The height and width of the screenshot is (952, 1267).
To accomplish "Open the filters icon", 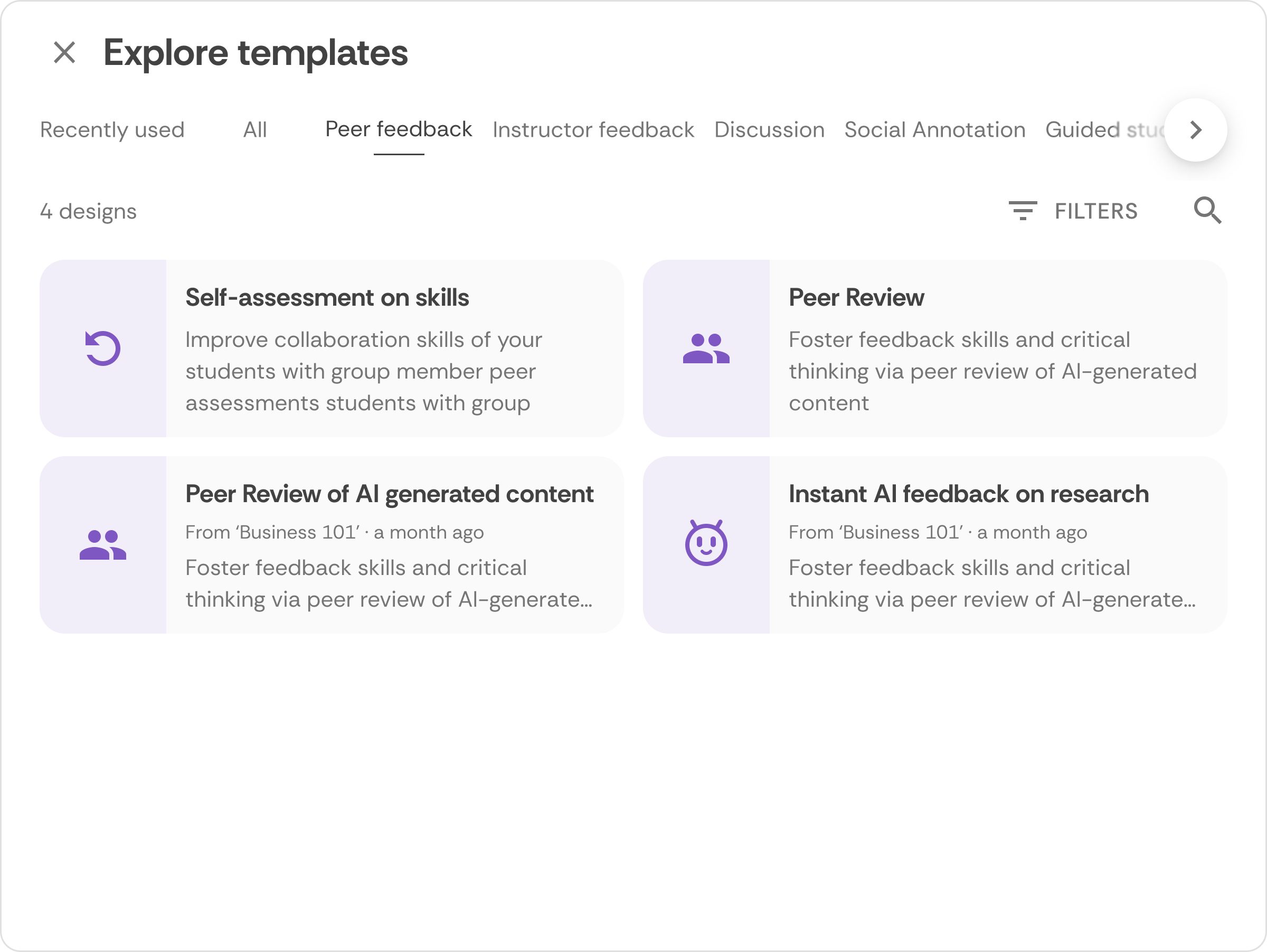I will click(1023, 211).
